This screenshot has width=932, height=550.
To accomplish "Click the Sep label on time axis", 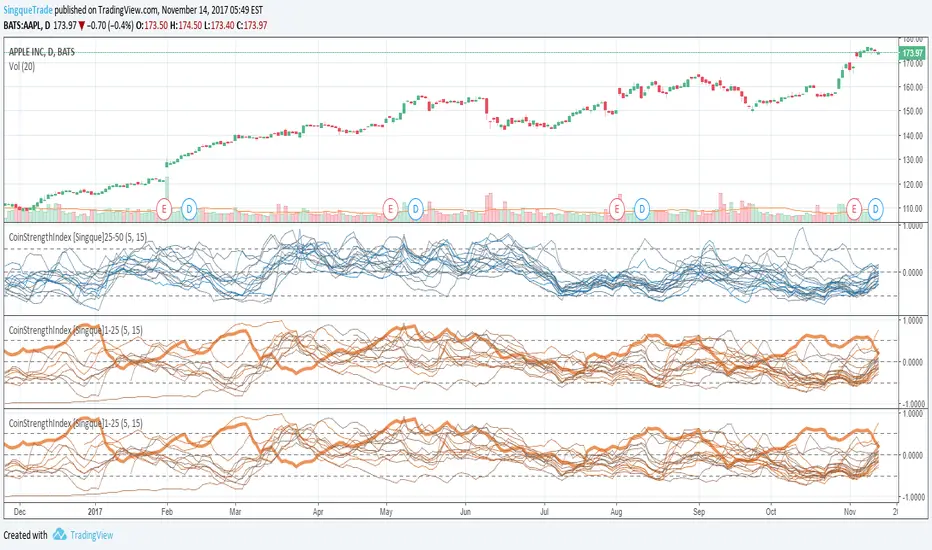I will click(x=699, y=511).
